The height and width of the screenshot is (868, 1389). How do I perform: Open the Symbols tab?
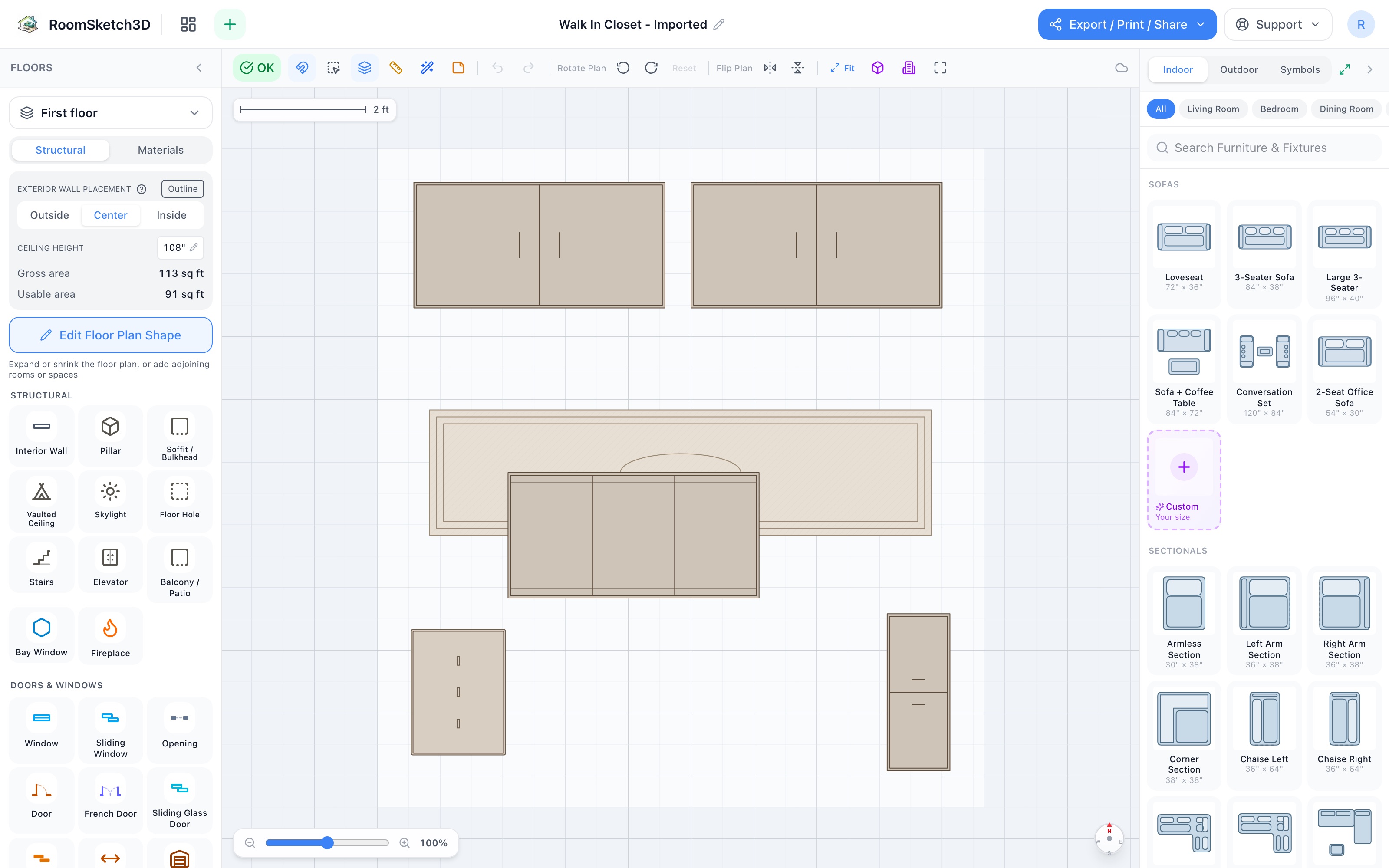[x=1300, y=69]
